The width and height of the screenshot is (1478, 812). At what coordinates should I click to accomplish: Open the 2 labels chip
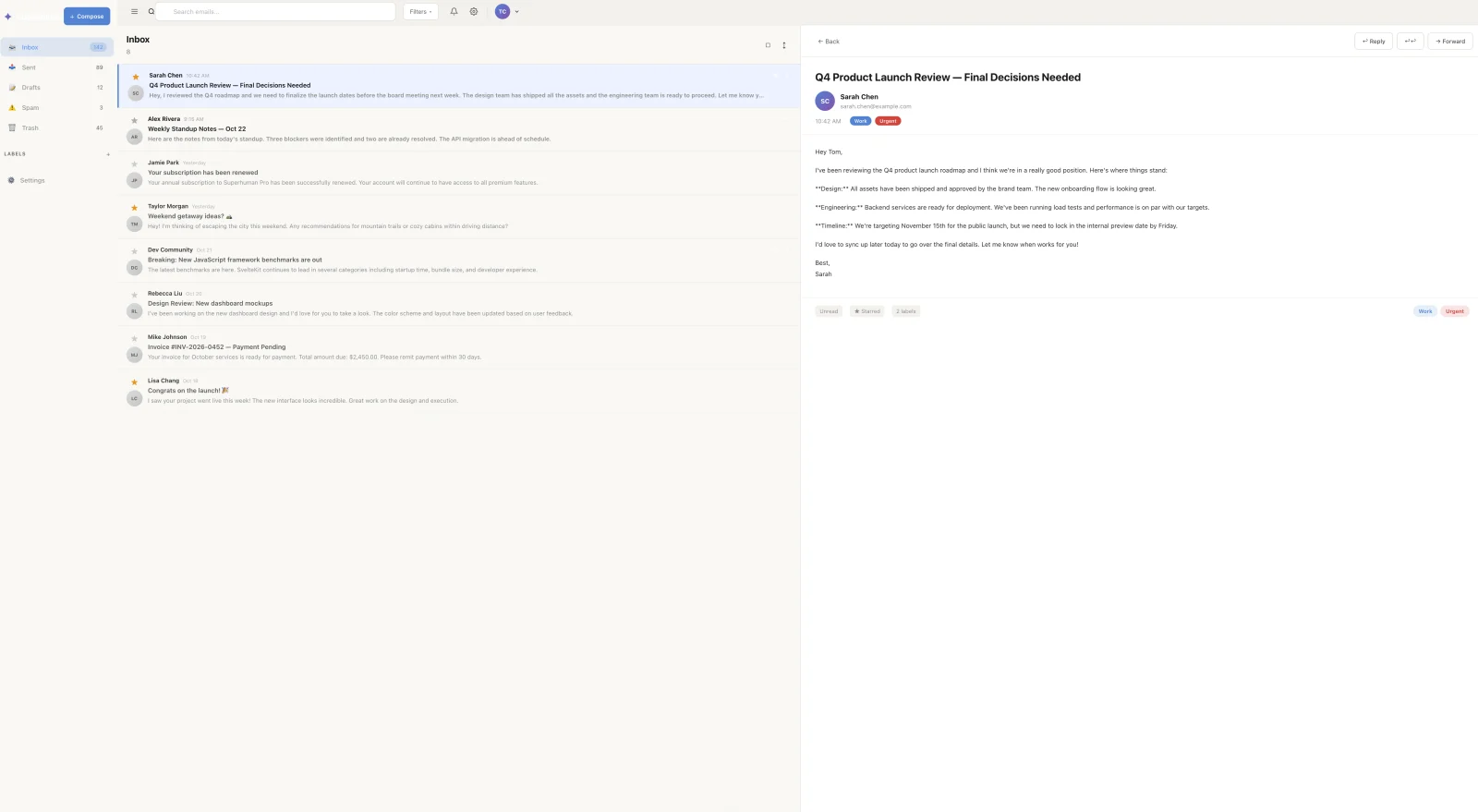(906, 311)
